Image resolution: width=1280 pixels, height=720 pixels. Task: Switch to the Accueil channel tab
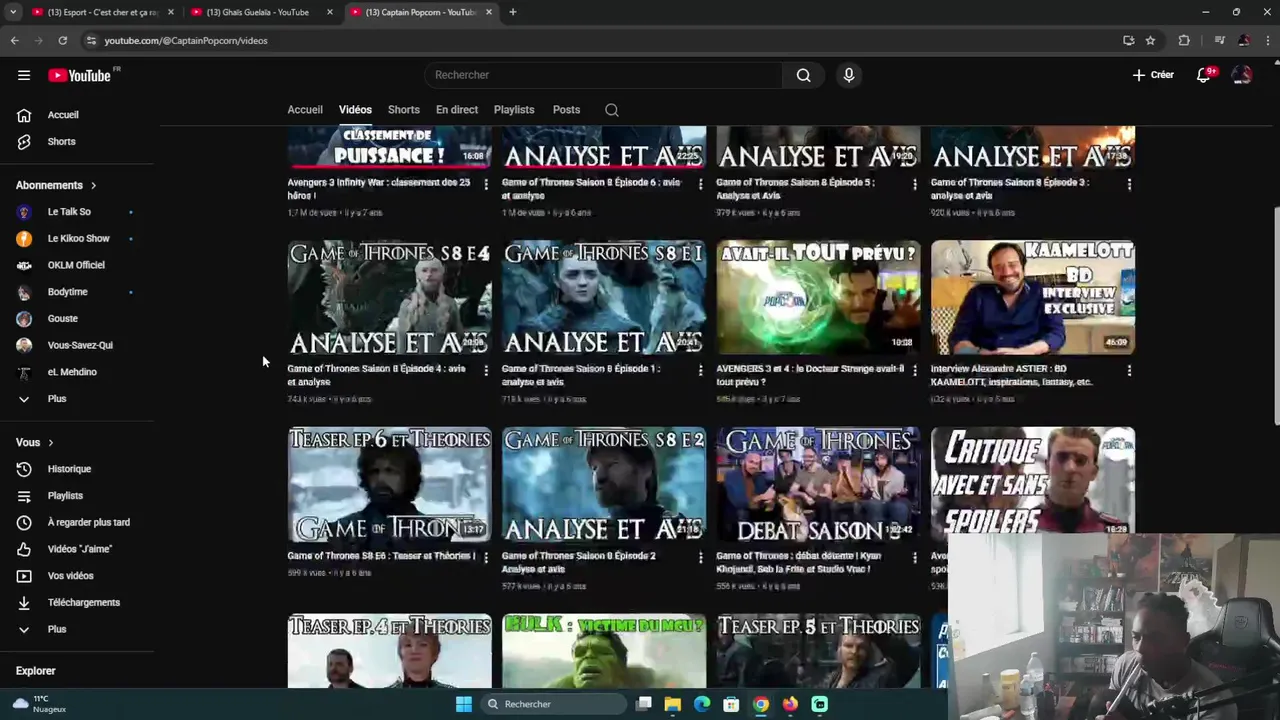(305, 110)
